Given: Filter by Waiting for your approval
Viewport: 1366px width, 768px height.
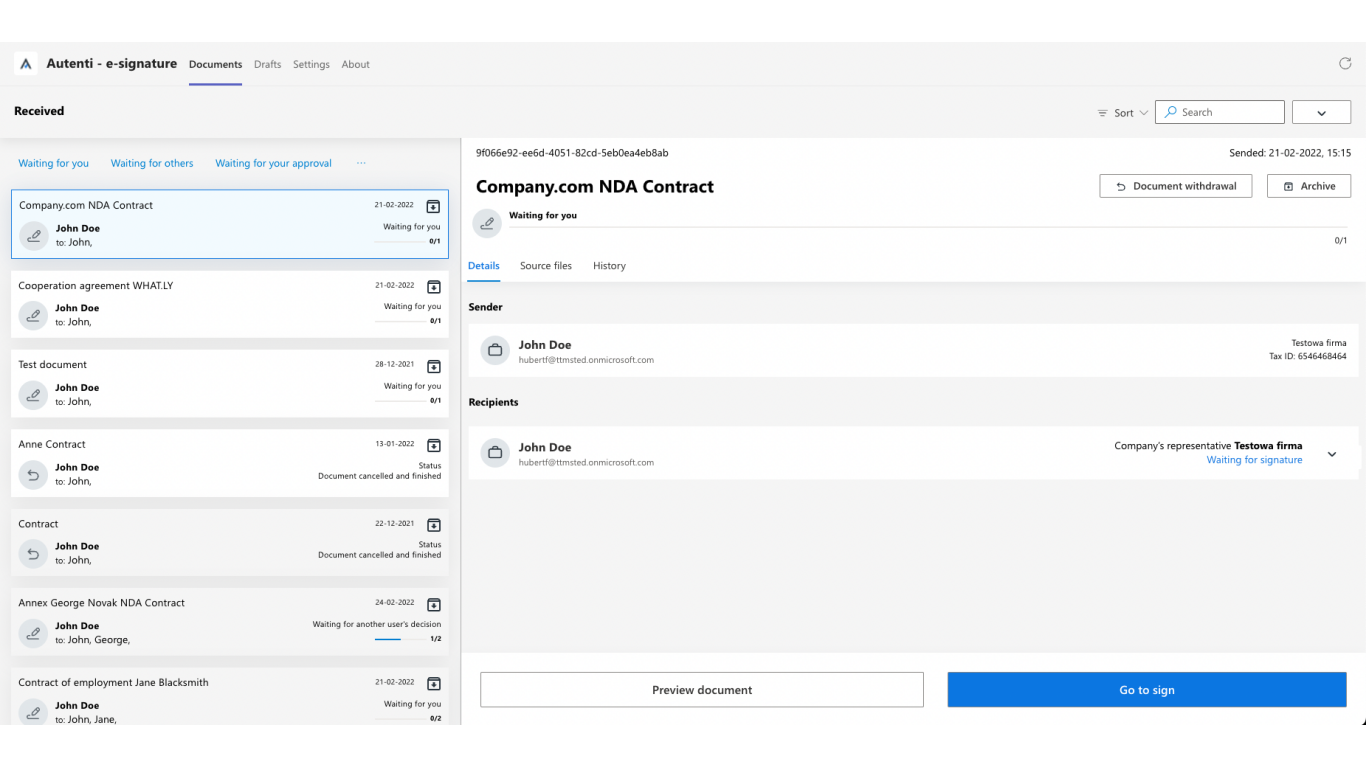Looking at the screenshot, I should pyautogui.click(x=273, y=163).
